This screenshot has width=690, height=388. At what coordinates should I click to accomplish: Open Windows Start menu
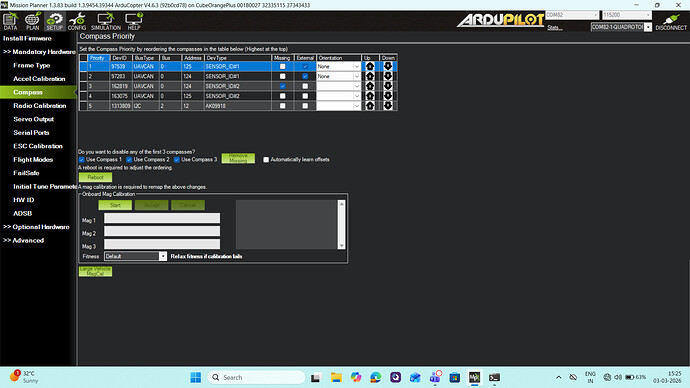click(x=196, y=377)
